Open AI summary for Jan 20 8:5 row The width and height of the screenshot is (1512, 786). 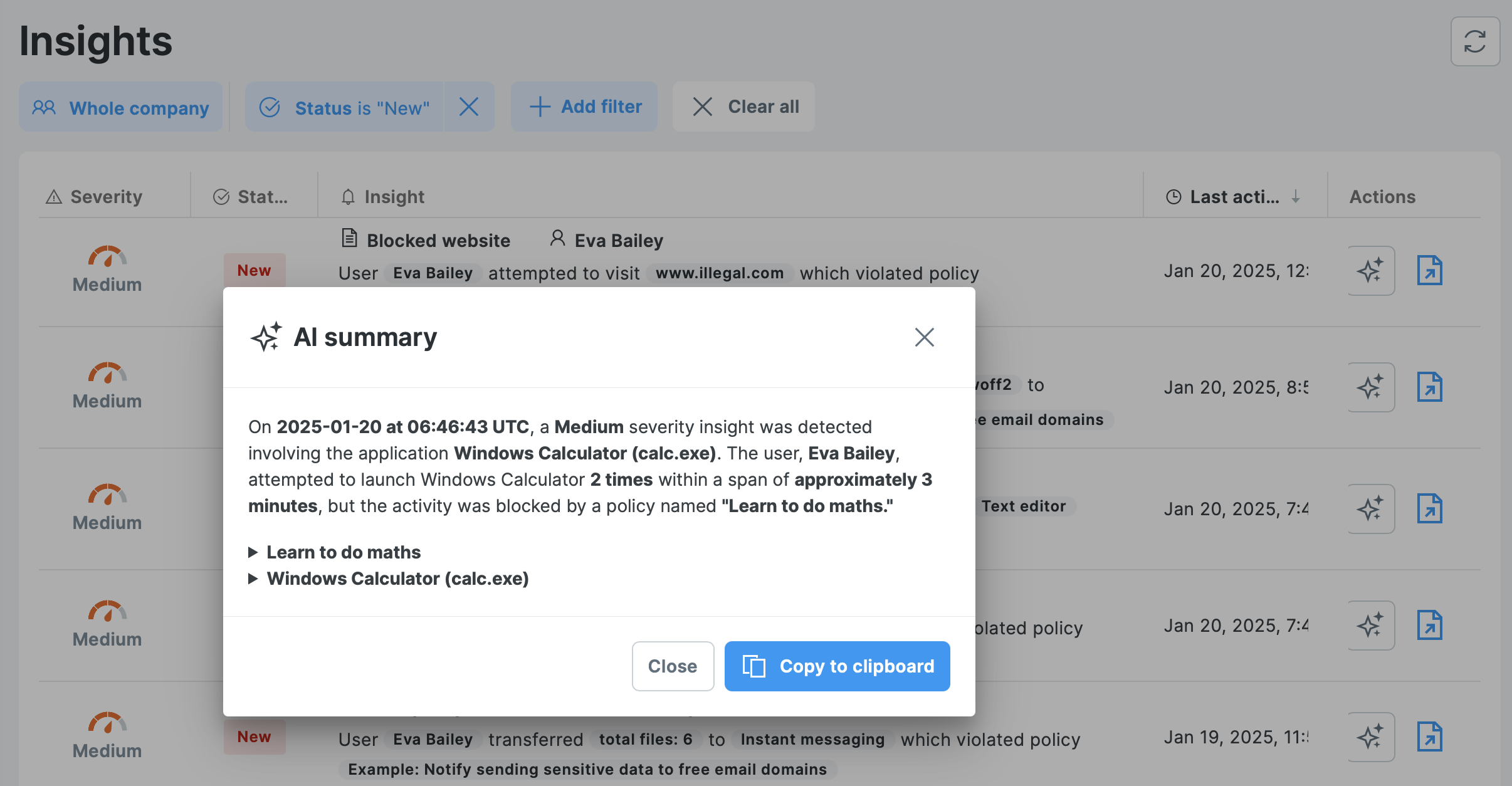point(1371,387)
